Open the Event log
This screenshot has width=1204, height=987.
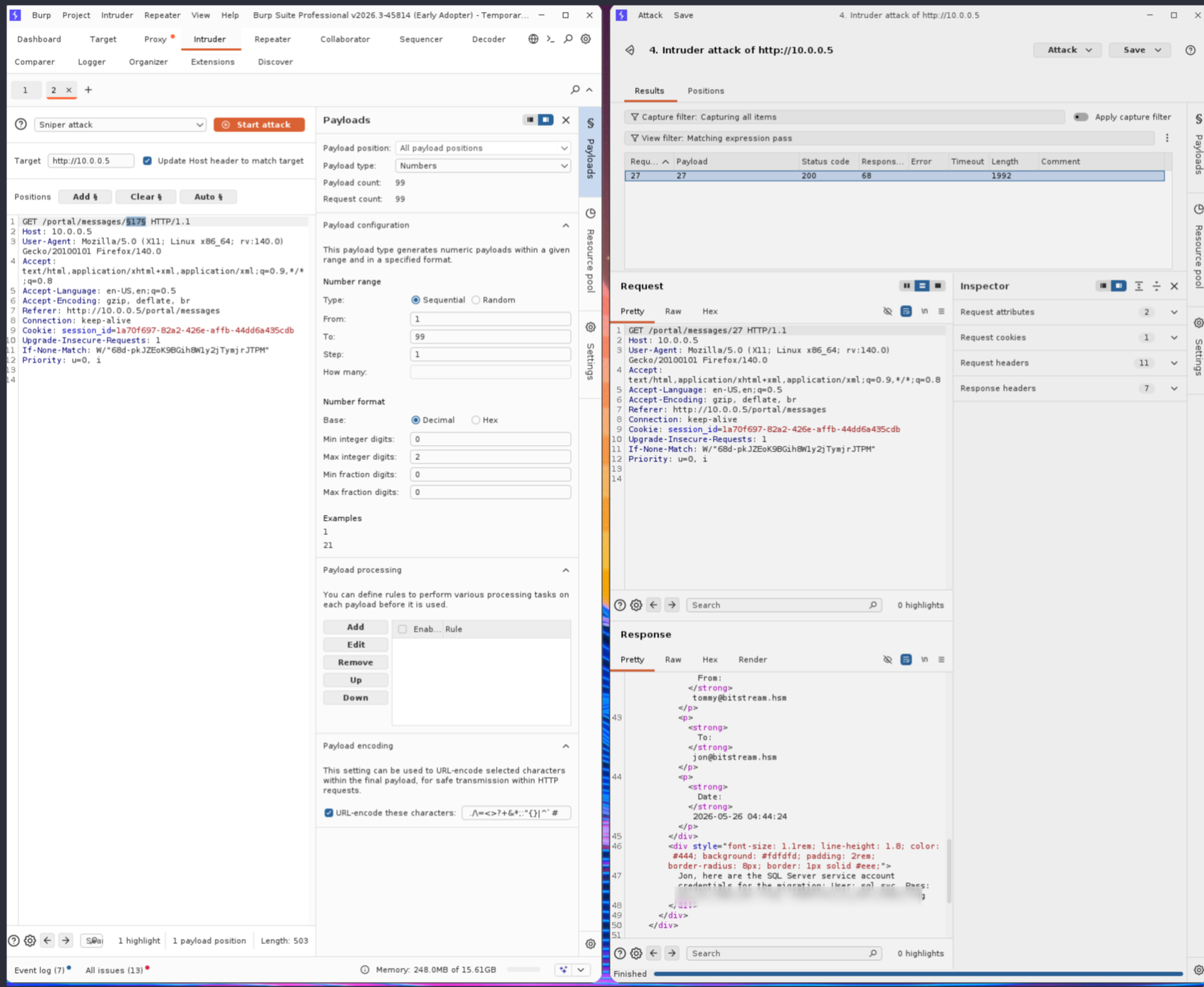(x=39, y=970)
